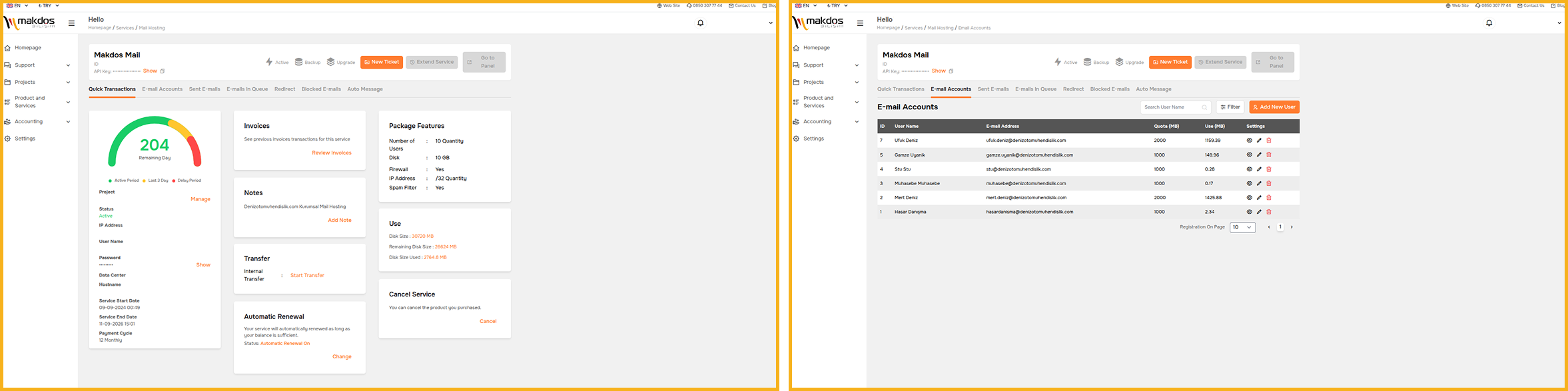Open the Filter button for e-mail accounts
This screenshot has width=1568, height=391.
tap(1230, 107)
